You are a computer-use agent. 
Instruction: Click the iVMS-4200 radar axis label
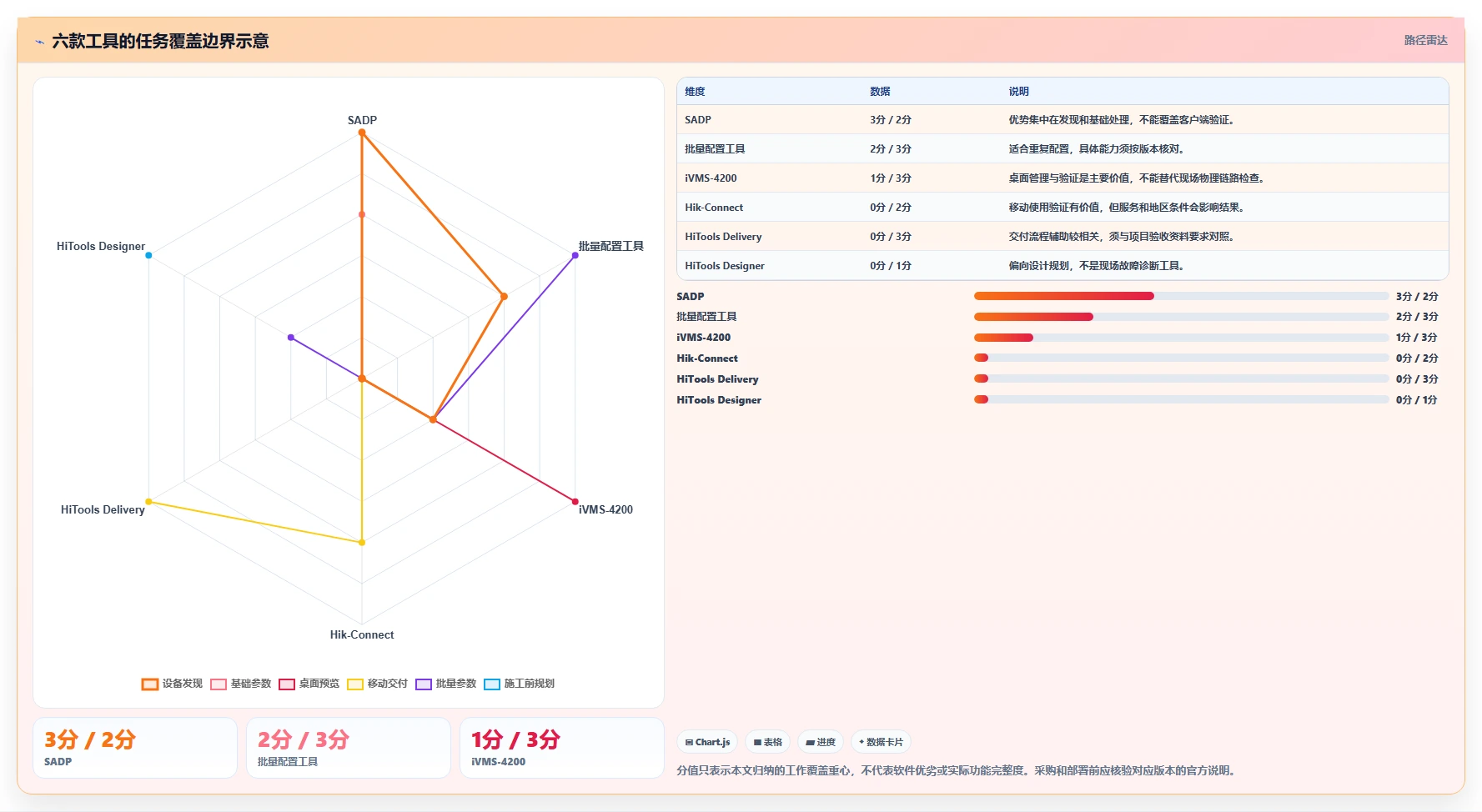(x=605, y=509)
